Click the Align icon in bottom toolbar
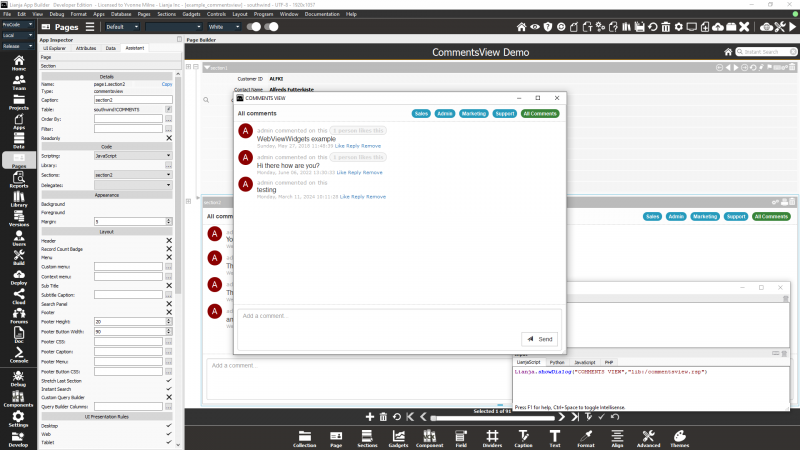 [x=617, y=439]
